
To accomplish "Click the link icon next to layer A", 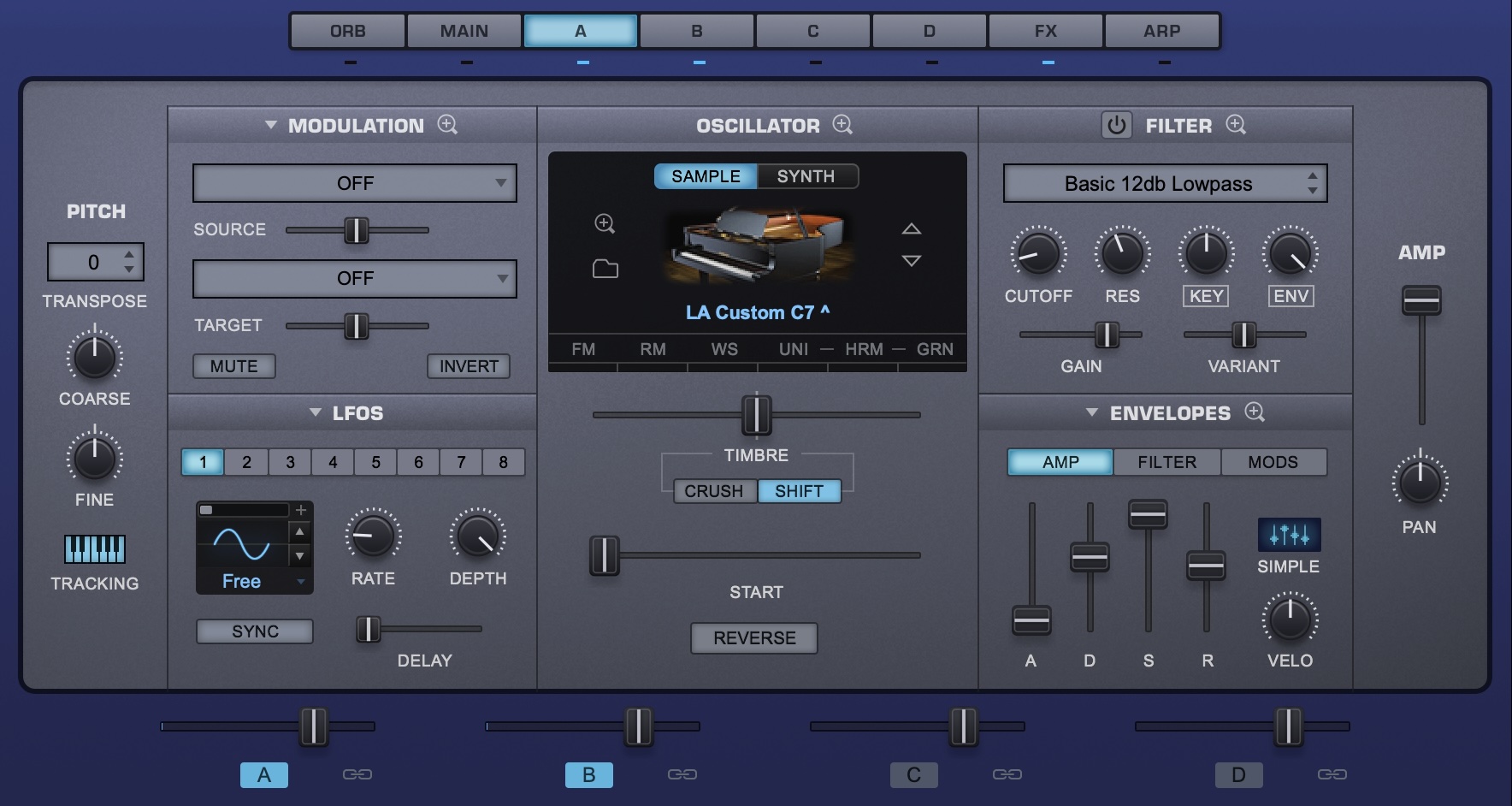I will [357, 774].
